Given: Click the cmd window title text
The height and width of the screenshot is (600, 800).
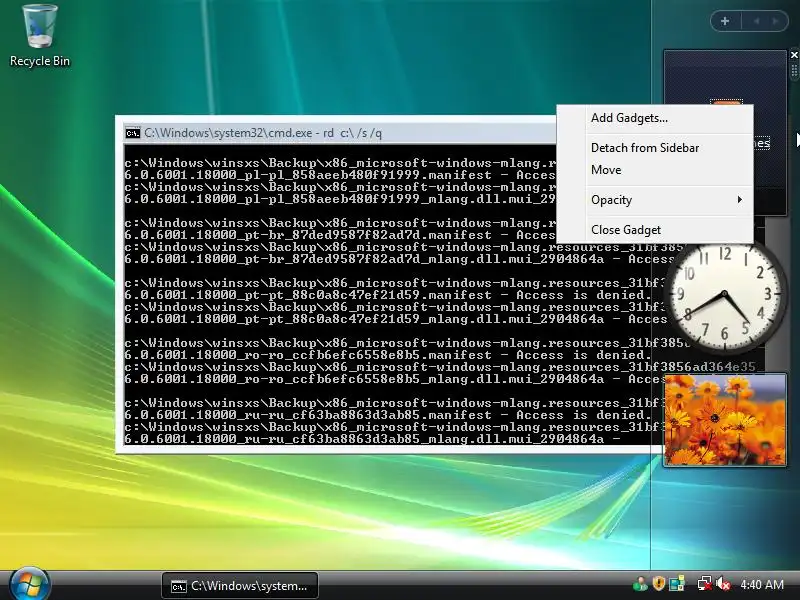Looking at the screenshot, I should click(263, 133).
